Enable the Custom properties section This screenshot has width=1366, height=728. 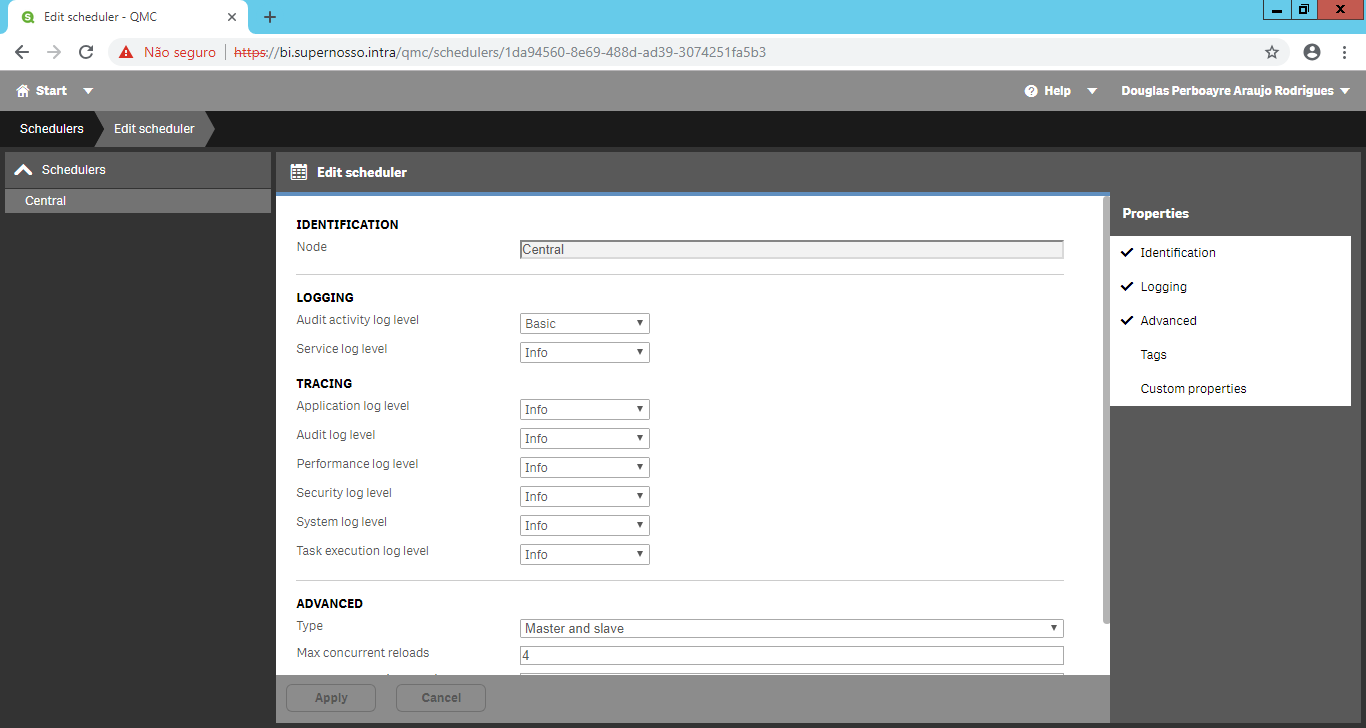[1230, 389]
